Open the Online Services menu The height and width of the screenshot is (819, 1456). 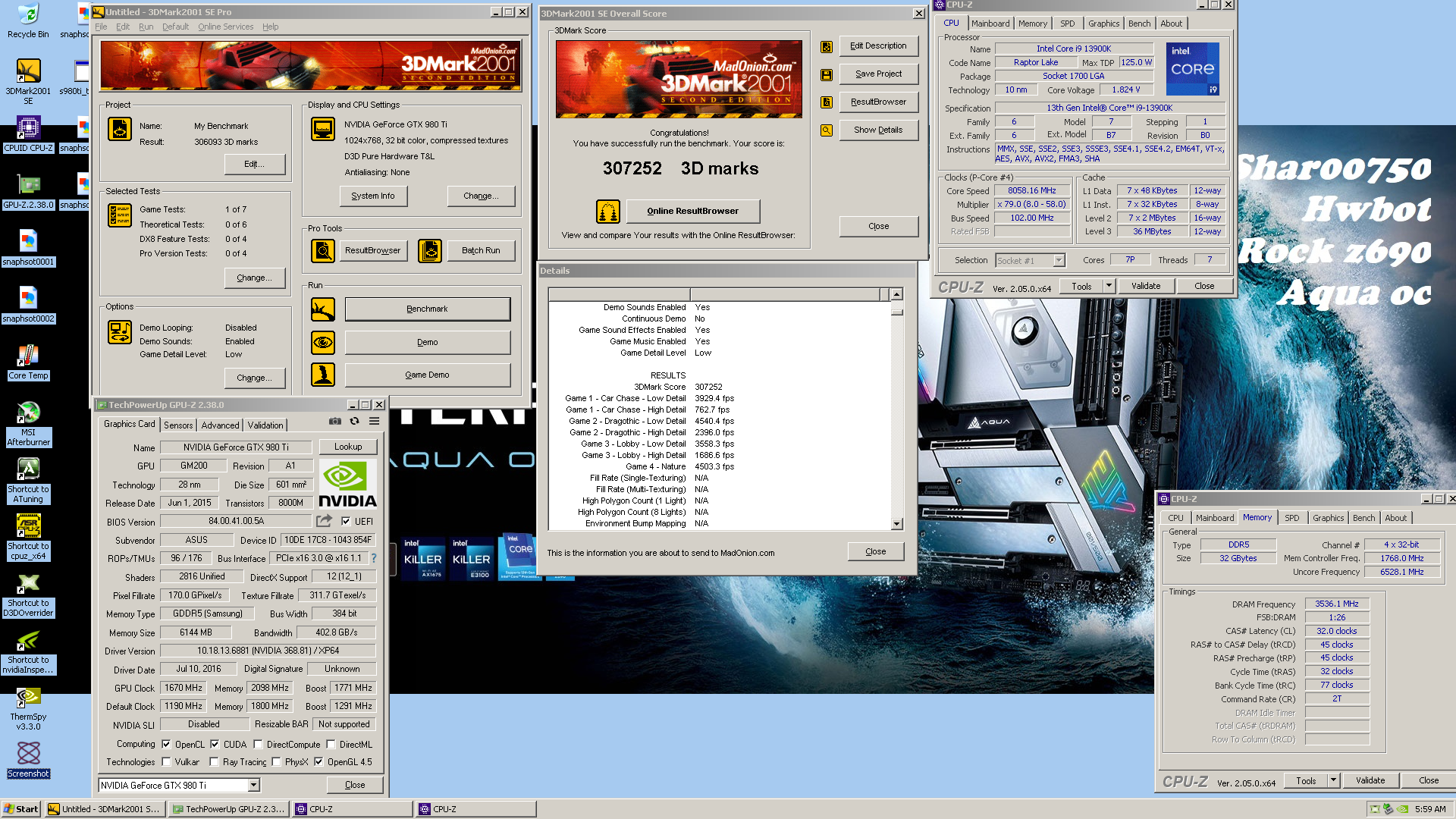(225, 27)
